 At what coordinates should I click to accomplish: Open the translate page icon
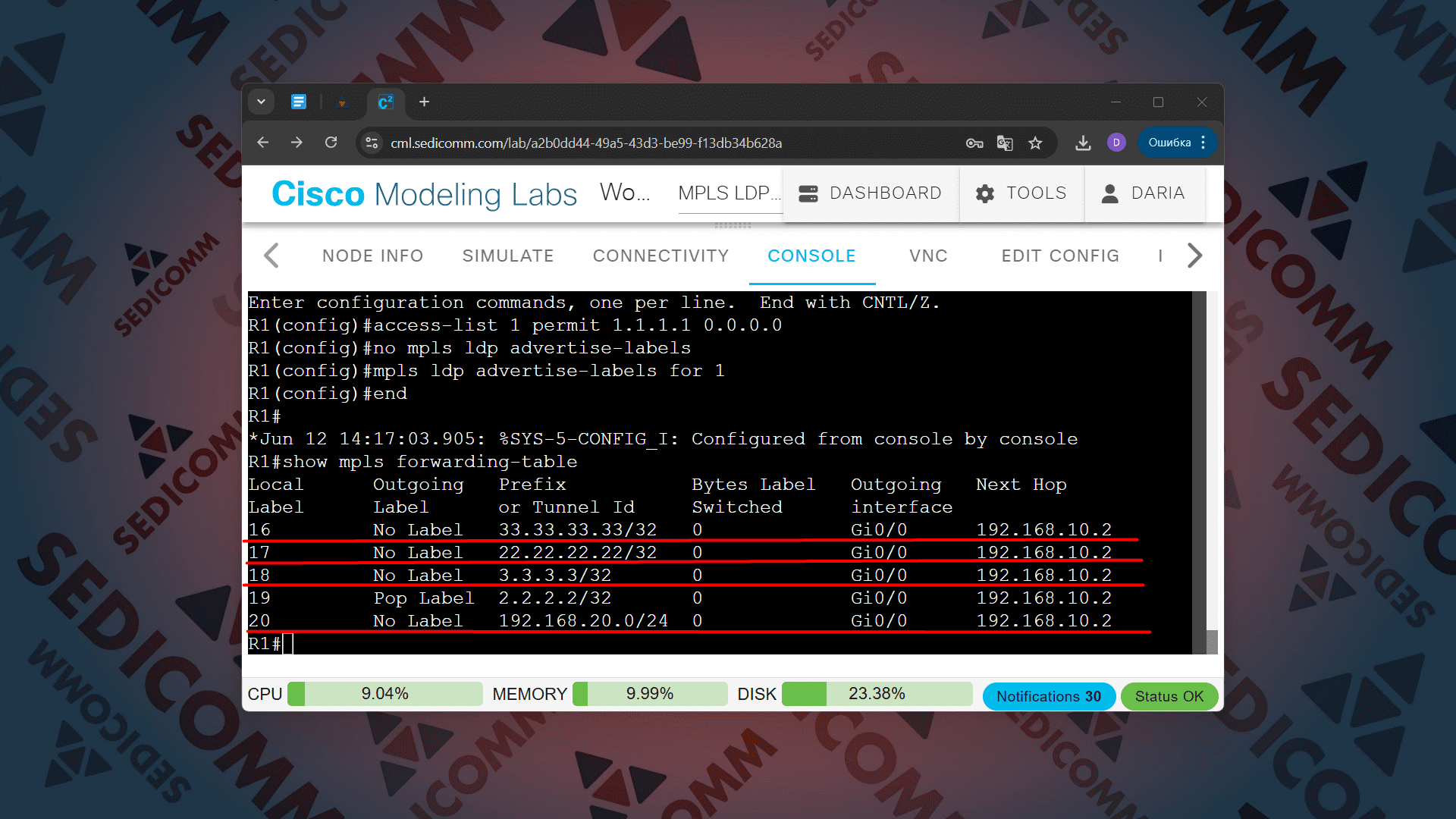pyautogui.click(x=1005, y=143)
